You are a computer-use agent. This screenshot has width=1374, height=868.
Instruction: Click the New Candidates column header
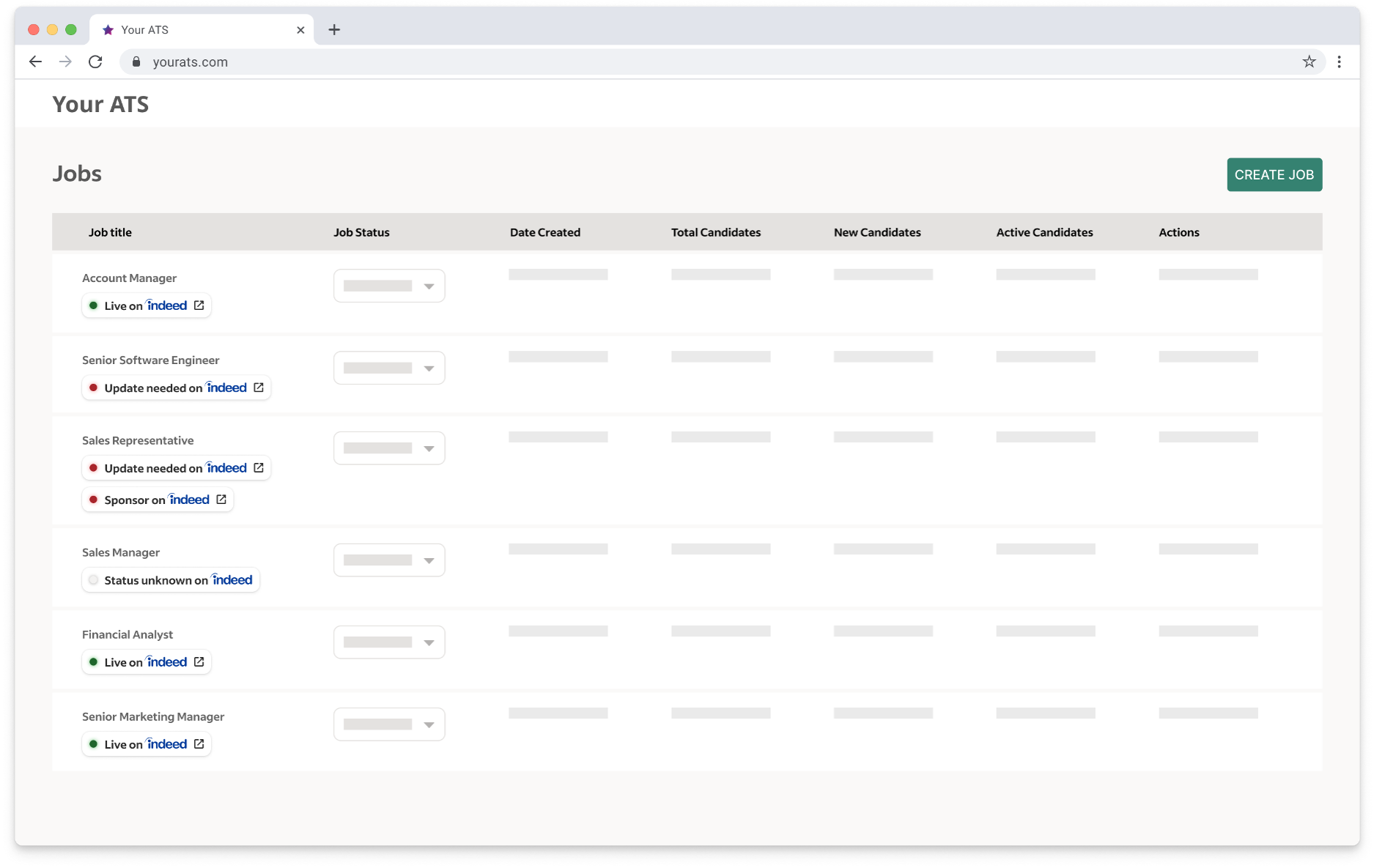coord(877,232)
